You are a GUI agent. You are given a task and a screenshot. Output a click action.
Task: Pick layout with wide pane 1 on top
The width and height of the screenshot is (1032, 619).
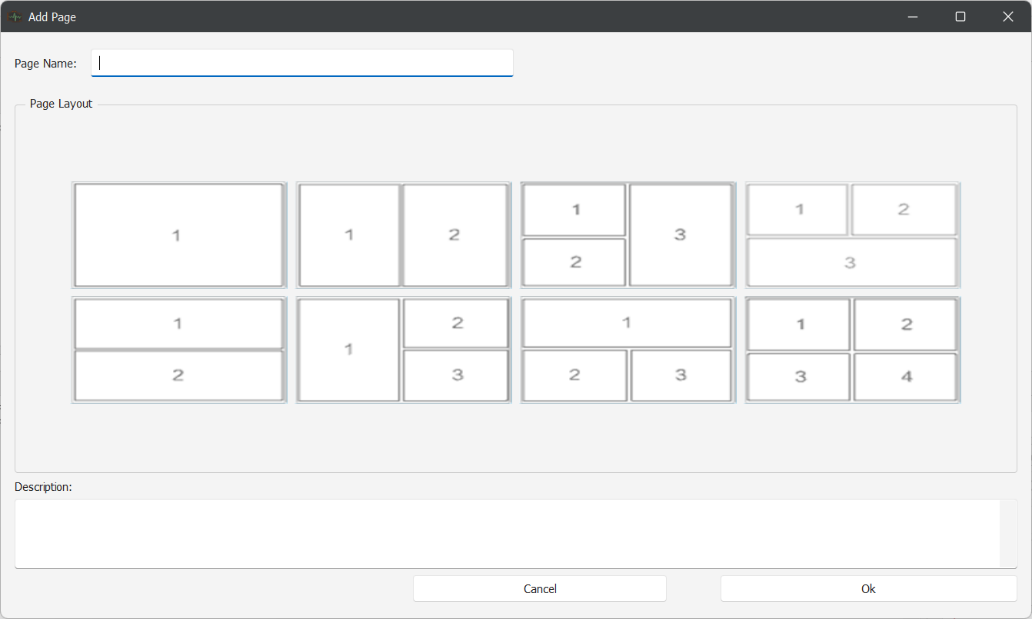pos(628,350)
